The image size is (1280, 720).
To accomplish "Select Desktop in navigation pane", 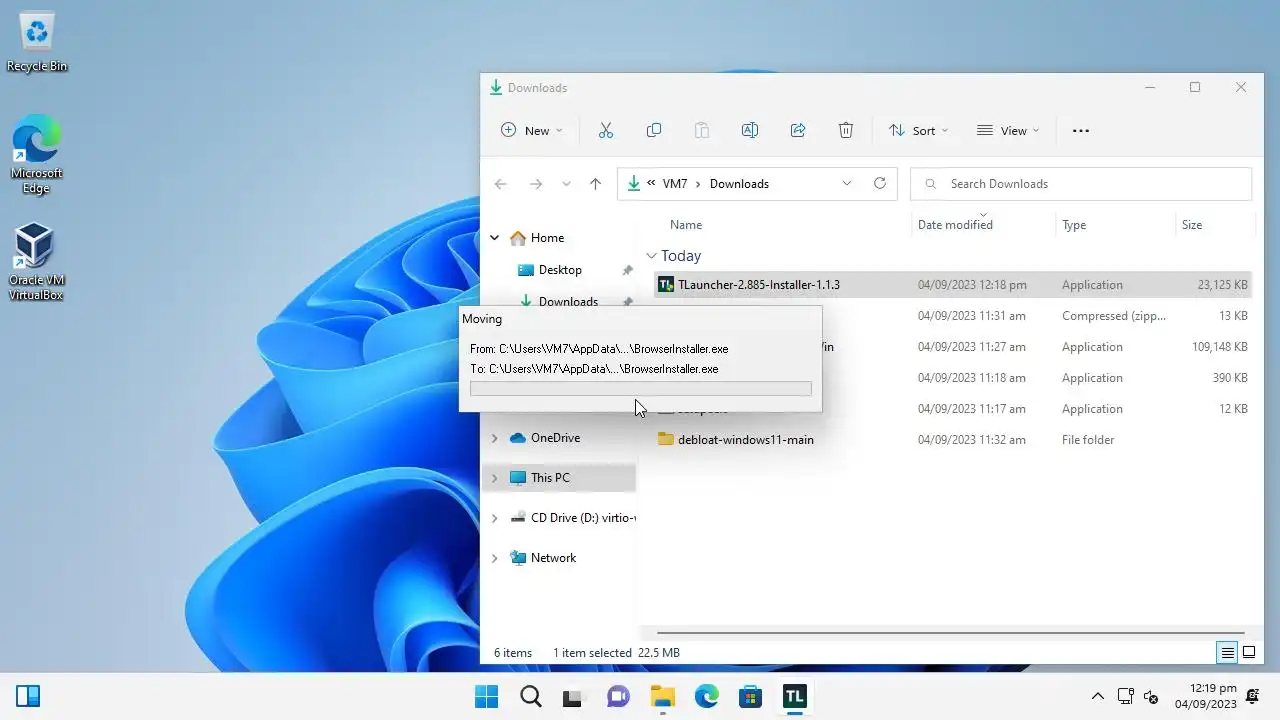I will click(x=559, y=270).
